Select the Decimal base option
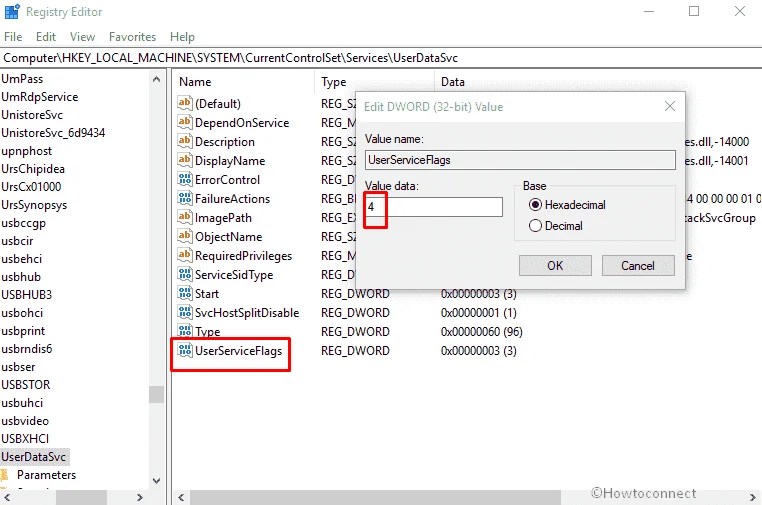Image resolution: width=762 pixels, height=505 pixels. pyautogui.click(x=535, y=226)
